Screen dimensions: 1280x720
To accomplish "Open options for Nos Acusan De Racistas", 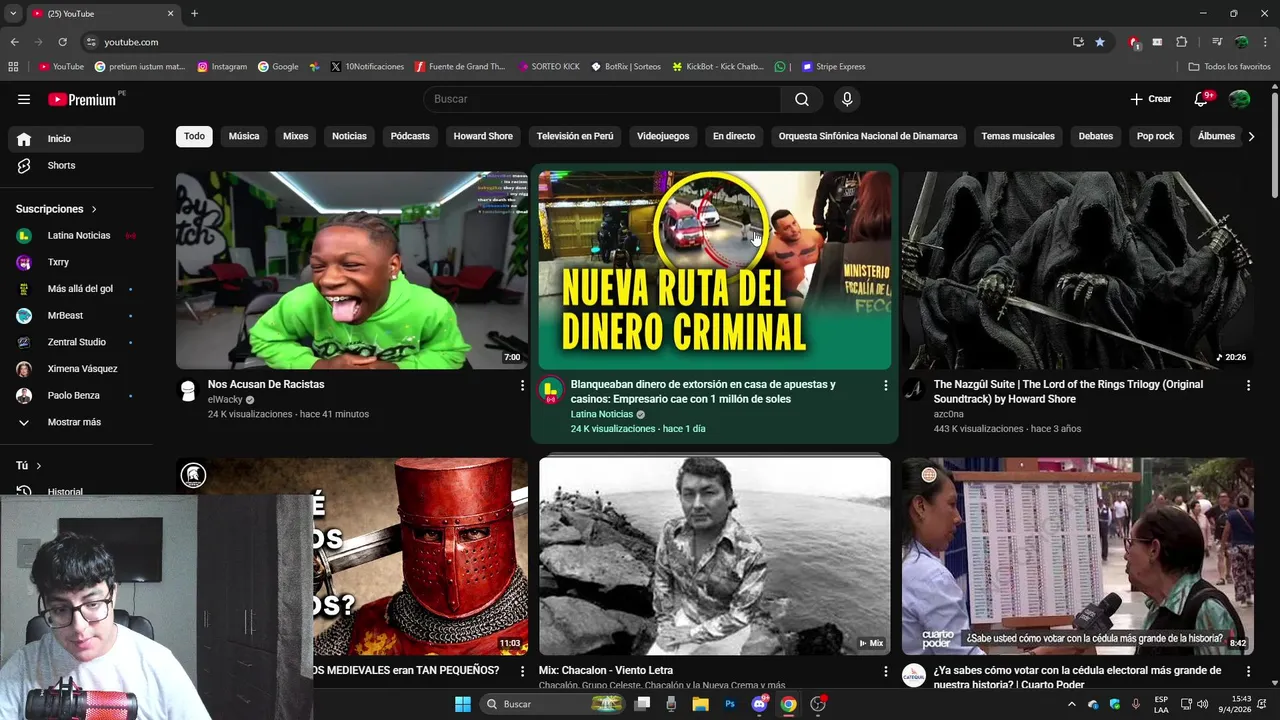I will (x=522, y=385).
